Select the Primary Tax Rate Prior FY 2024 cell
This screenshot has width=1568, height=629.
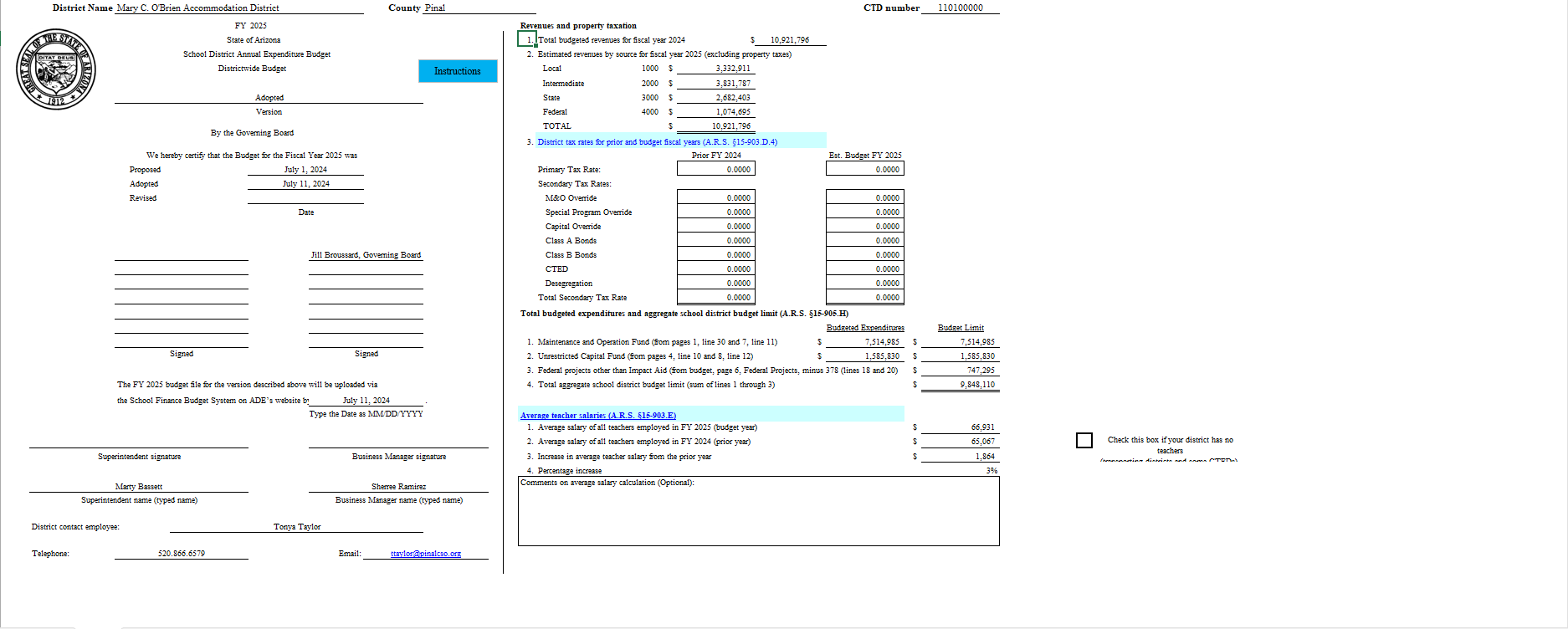(x=715, y=169)
